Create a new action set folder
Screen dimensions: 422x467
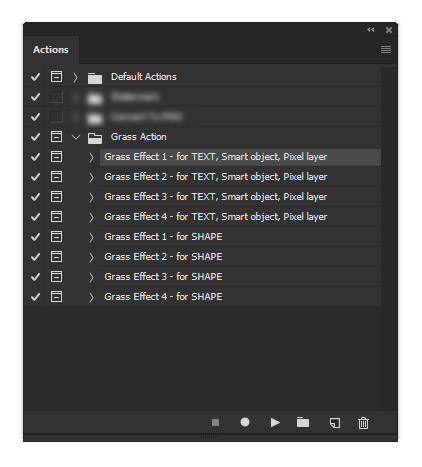(303, 422)
